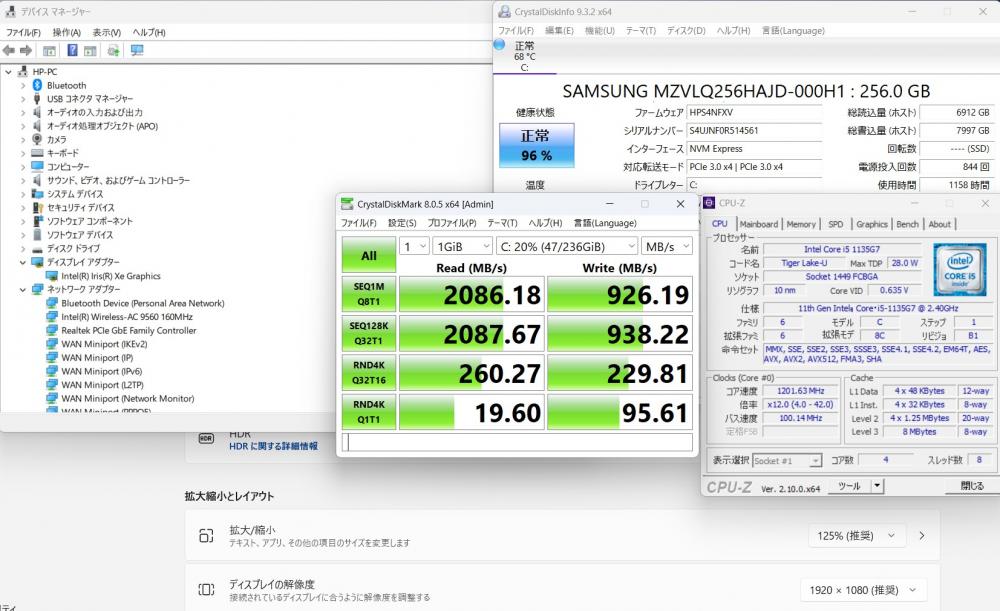Run the RND4K Q32T16 test button
The image size is (1000, 611).
click(369, 372)
